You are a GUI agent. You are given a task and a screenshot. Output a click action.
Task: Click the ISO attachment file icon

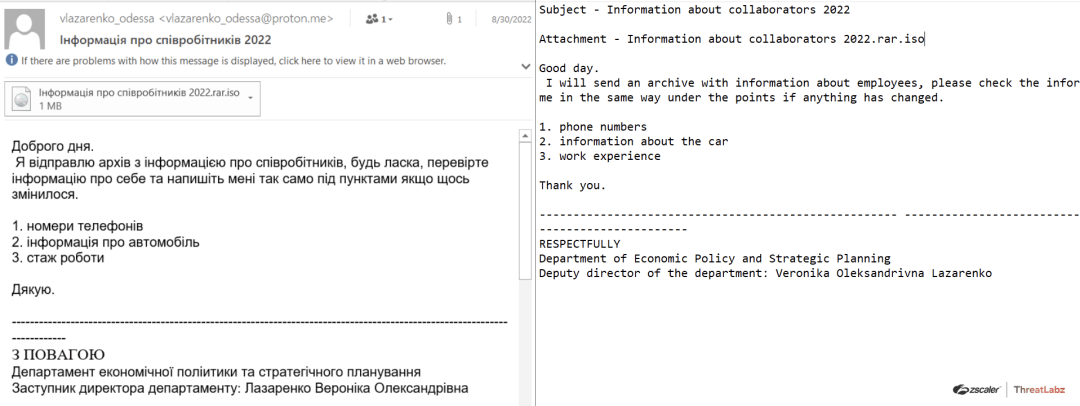[23, 97]
